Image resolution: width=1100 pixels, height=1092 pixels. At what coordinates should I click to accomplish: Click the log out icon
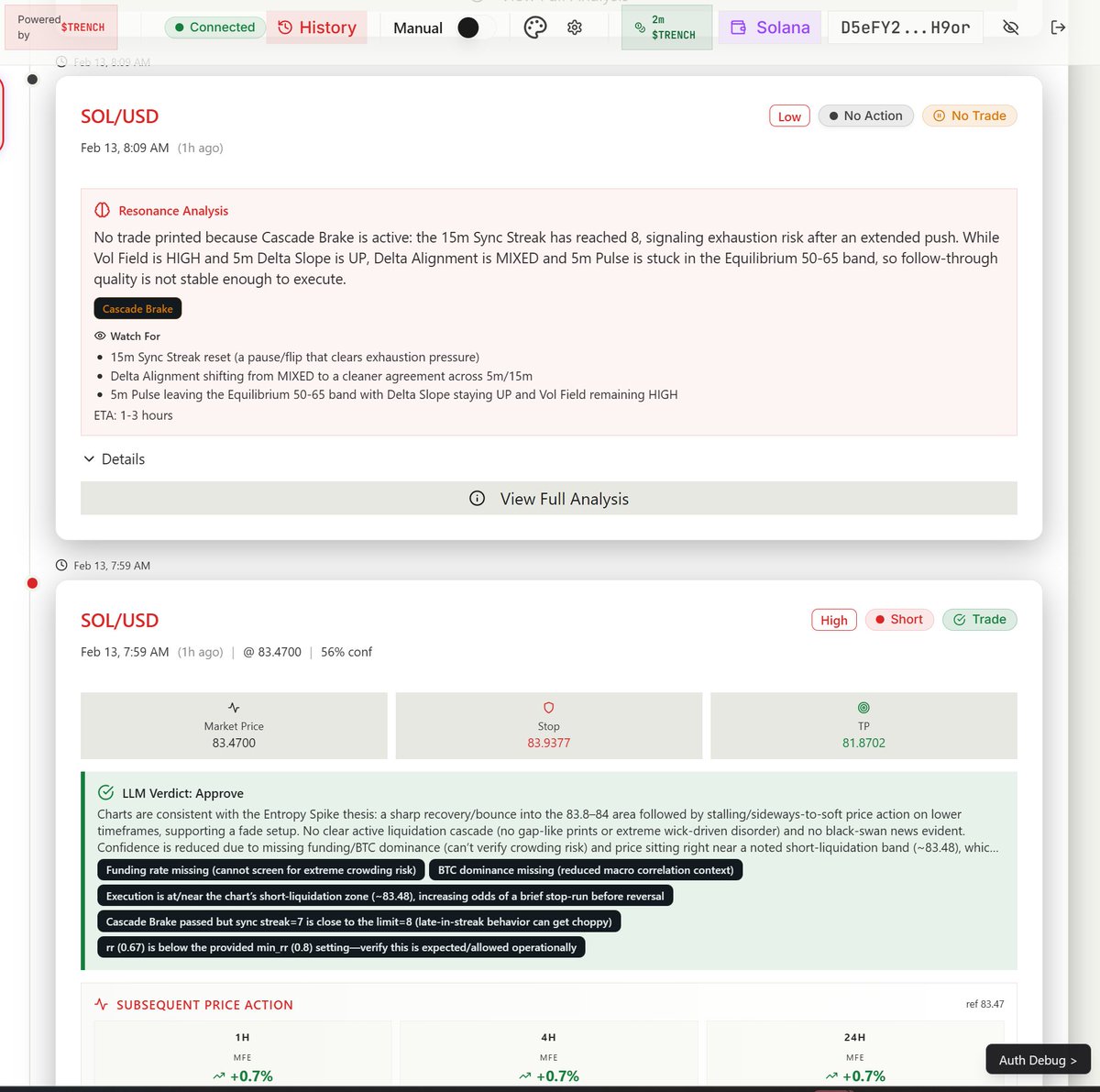coord(1058,28)
